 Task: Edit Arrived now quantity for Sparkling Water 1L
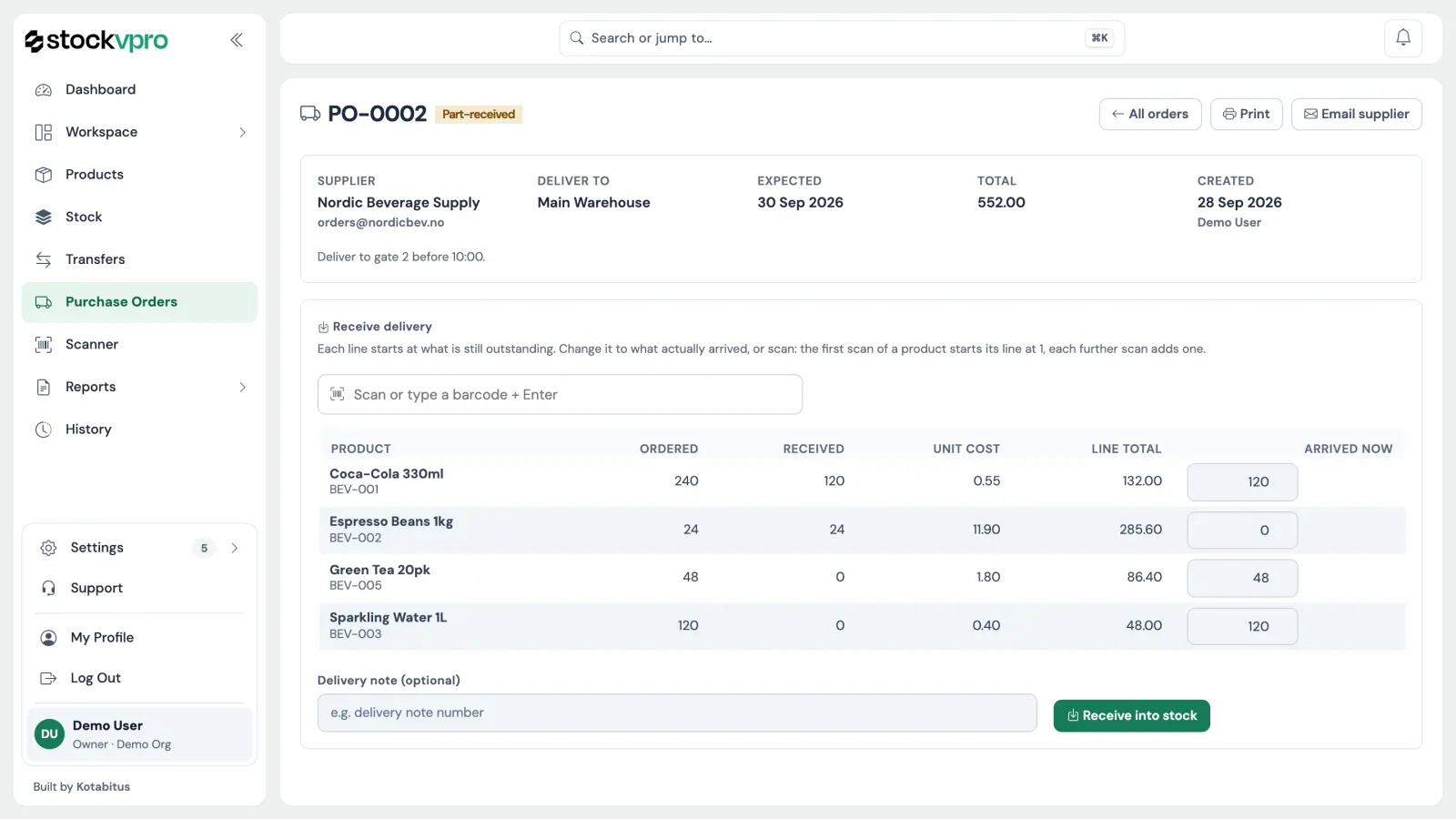pyautogui.click(x=1242, y=626)
